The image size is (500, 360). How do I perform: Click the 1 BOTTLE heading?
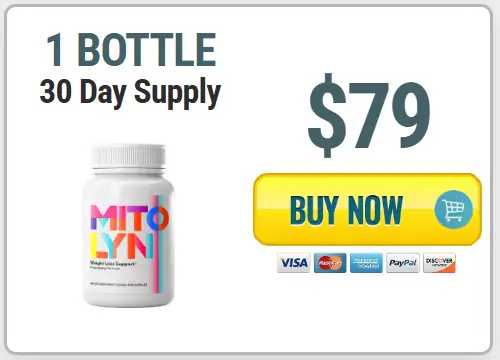click(x=131, y=50)
